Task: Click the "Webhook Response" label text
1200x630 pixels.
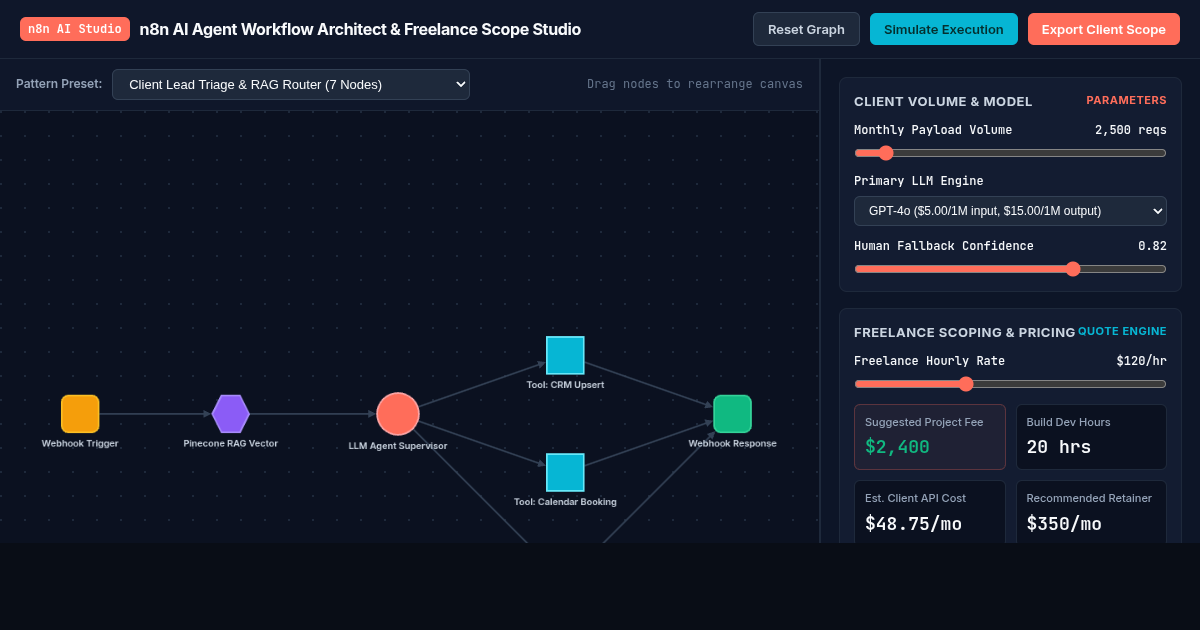Action: [732, 444]
